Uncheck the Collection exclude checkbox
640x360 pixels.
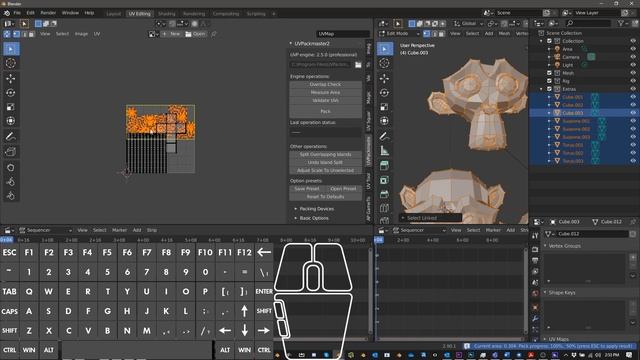click(549, 41)
